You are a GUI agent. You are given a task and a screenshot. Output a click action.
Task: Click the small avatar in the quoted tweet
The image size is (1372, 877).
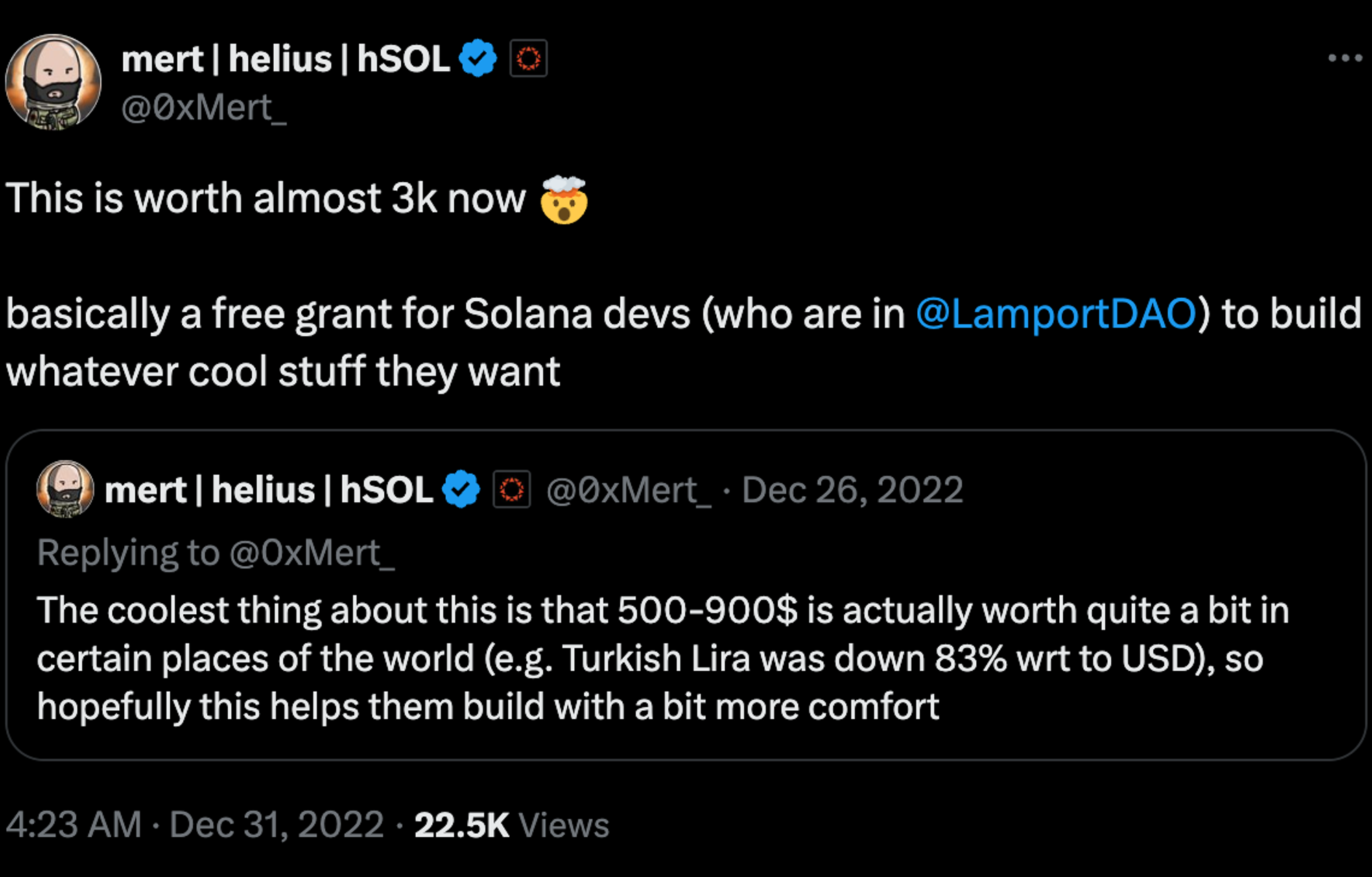pos(65,489)
